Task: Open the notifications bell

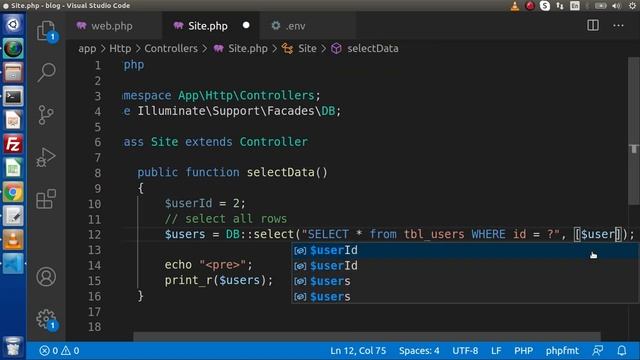Action: click(622, 351)
